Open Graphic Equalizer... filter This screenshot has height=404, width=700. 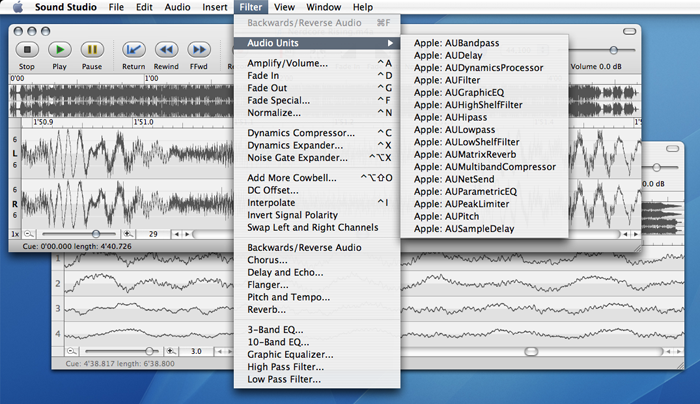(317, 355)
